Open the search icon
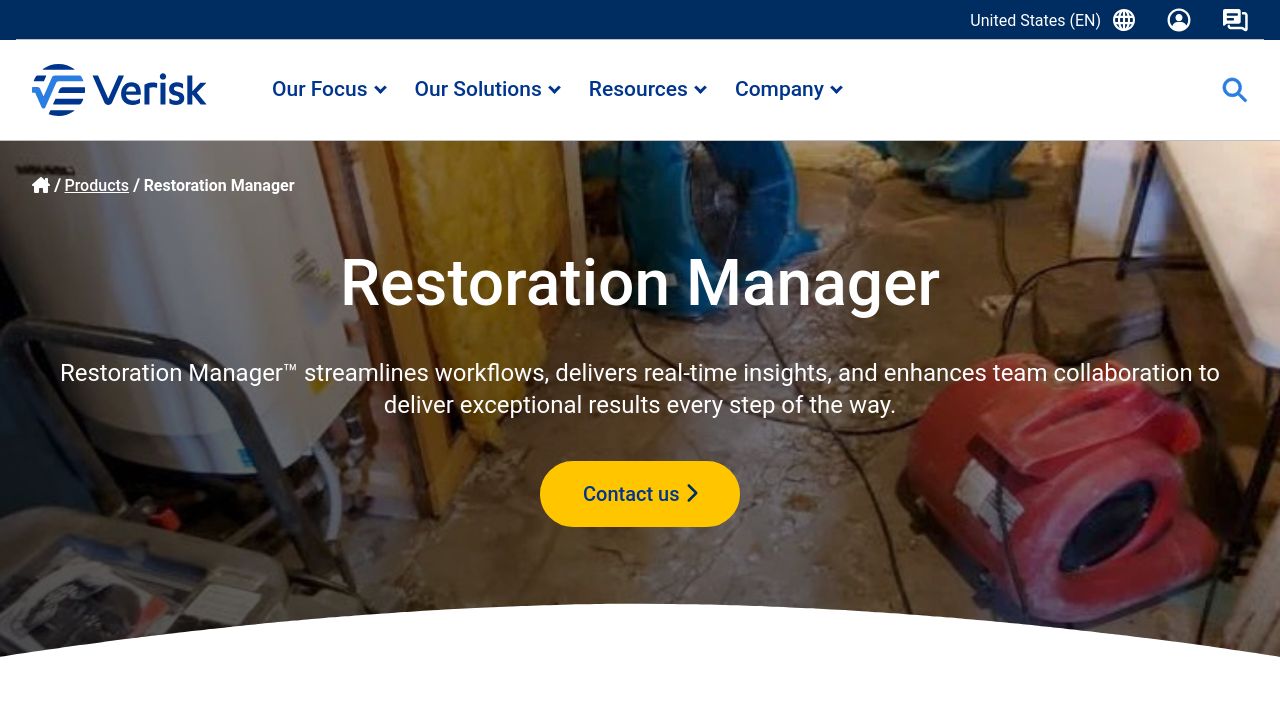The image size is (1280, 720). coord(1234,90)
